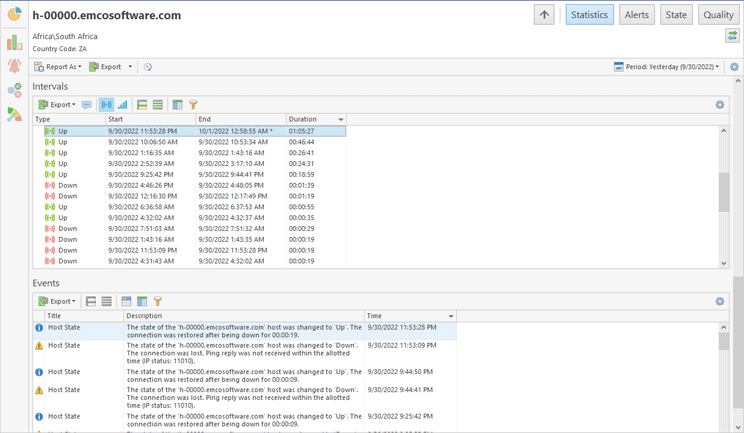
Task: Expand the Period: Yesterday dropdown
Action: [x=666, y=67]
